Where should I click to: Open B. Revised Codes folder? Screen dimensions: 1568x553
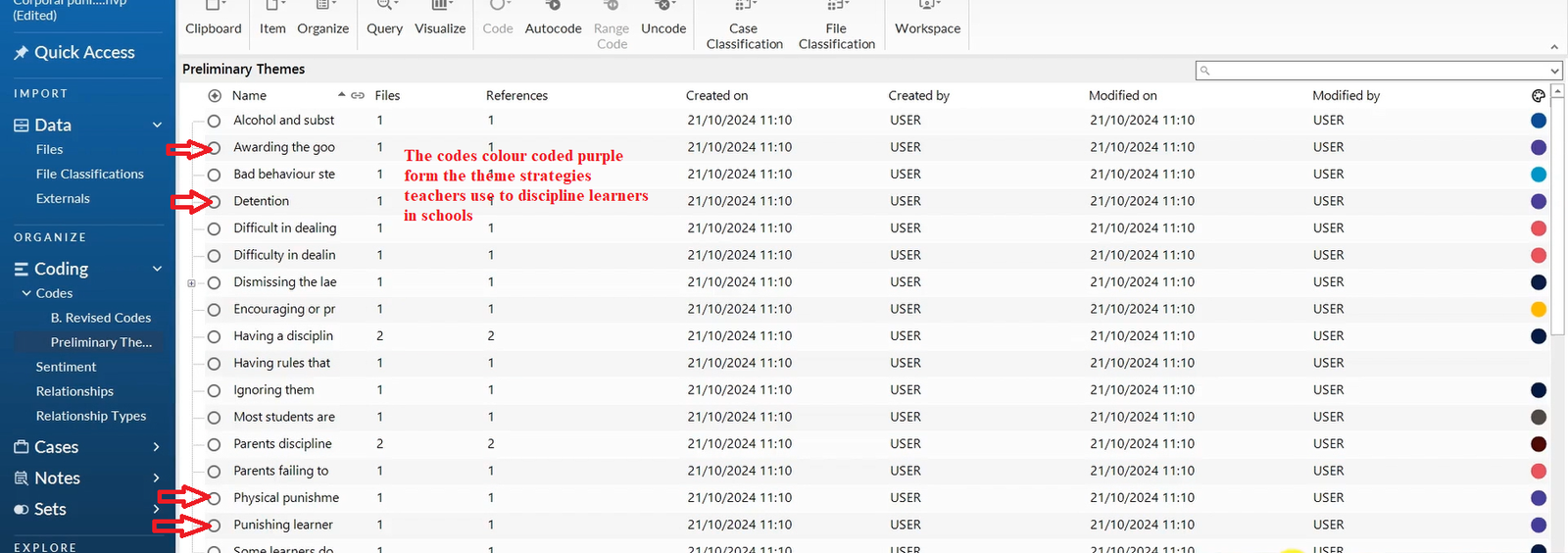(x=101, y=318)
